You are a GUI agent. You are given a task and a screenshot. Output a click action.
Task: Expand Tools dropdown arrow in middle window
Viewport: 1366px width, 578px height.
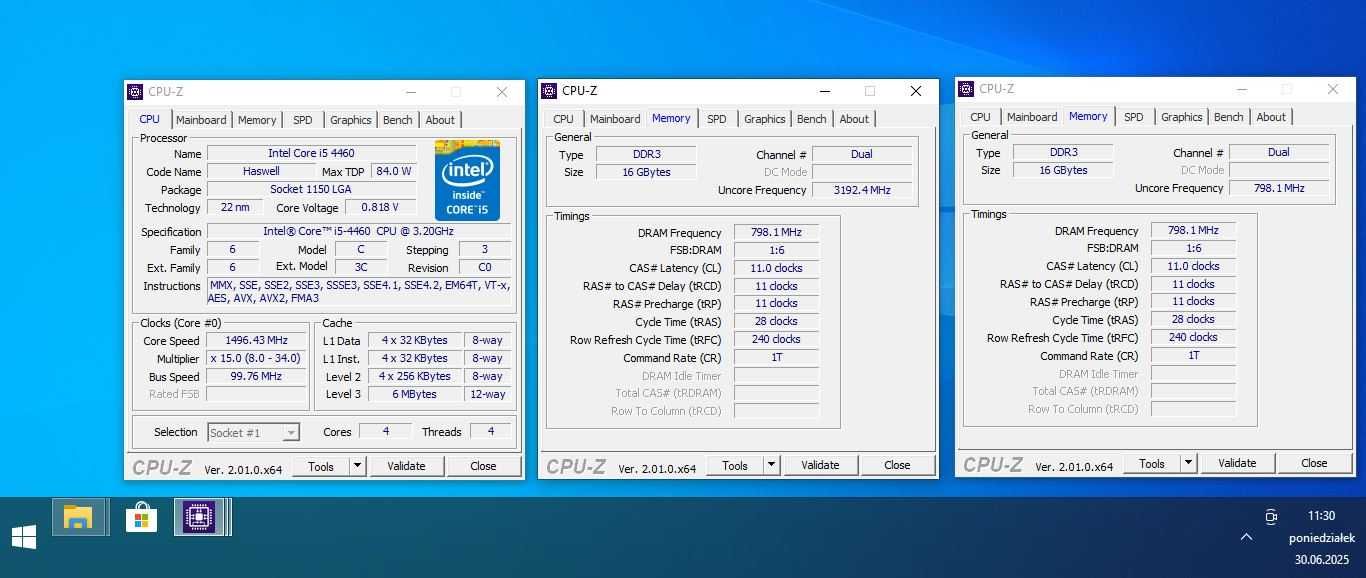coord(771,465)
